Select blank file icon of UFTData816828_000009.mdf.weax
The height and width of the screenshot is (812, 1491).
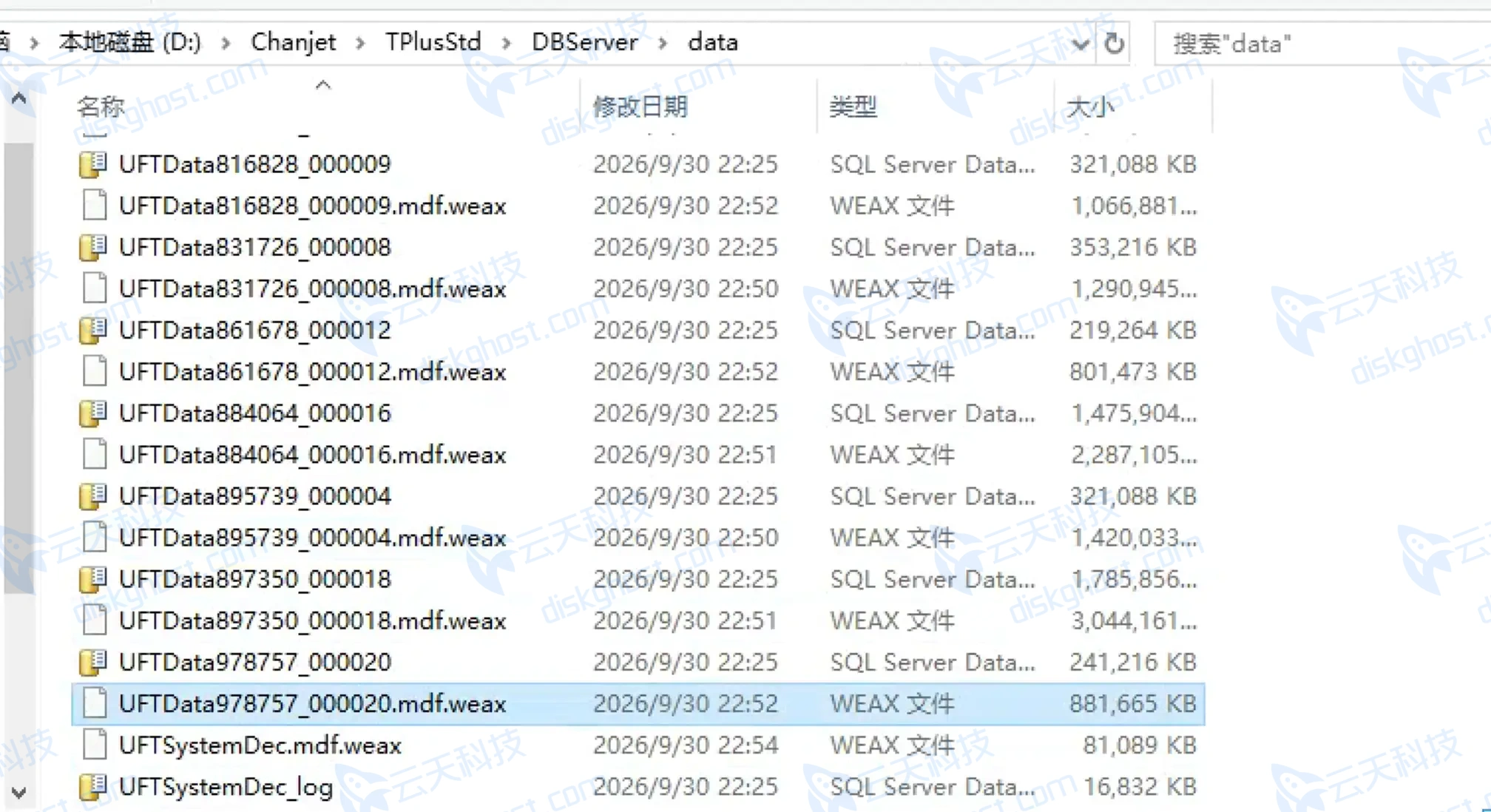pos(94,206)
